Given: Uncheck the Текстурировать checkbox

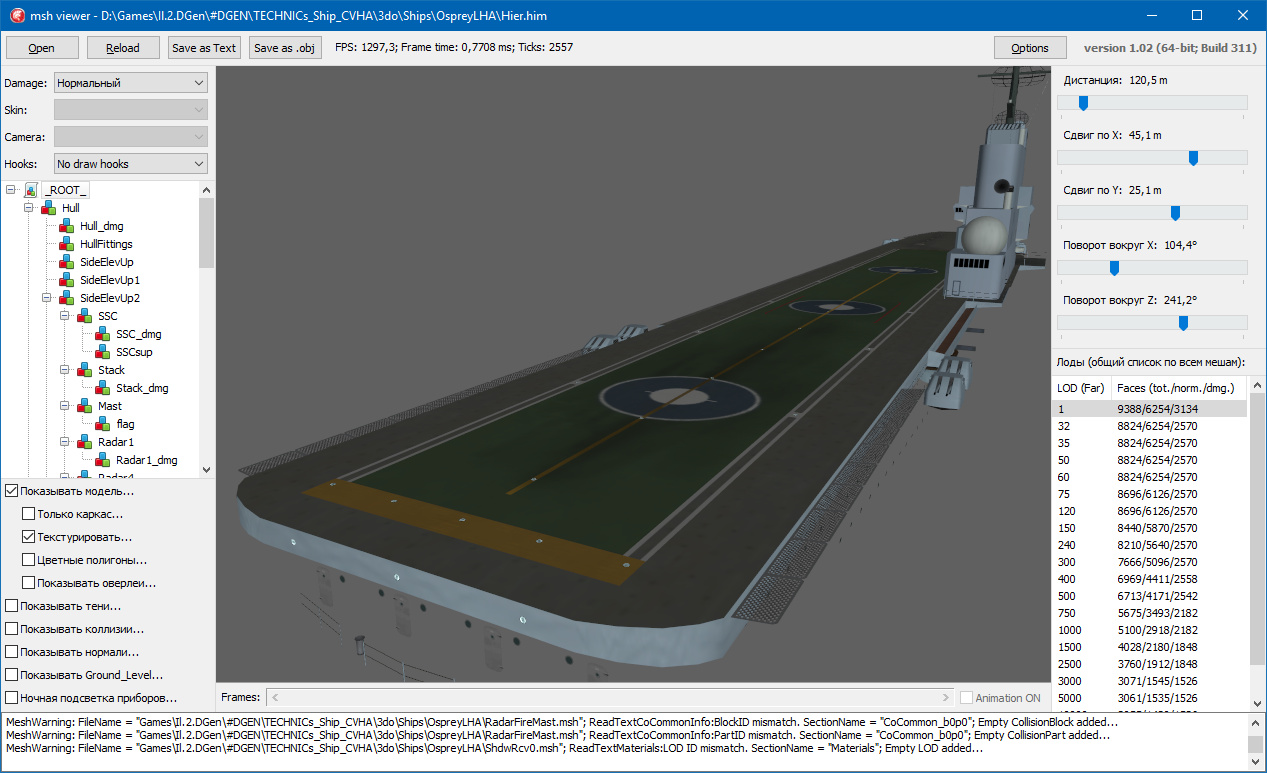Looking at the screenshot, I should point(29,537).
